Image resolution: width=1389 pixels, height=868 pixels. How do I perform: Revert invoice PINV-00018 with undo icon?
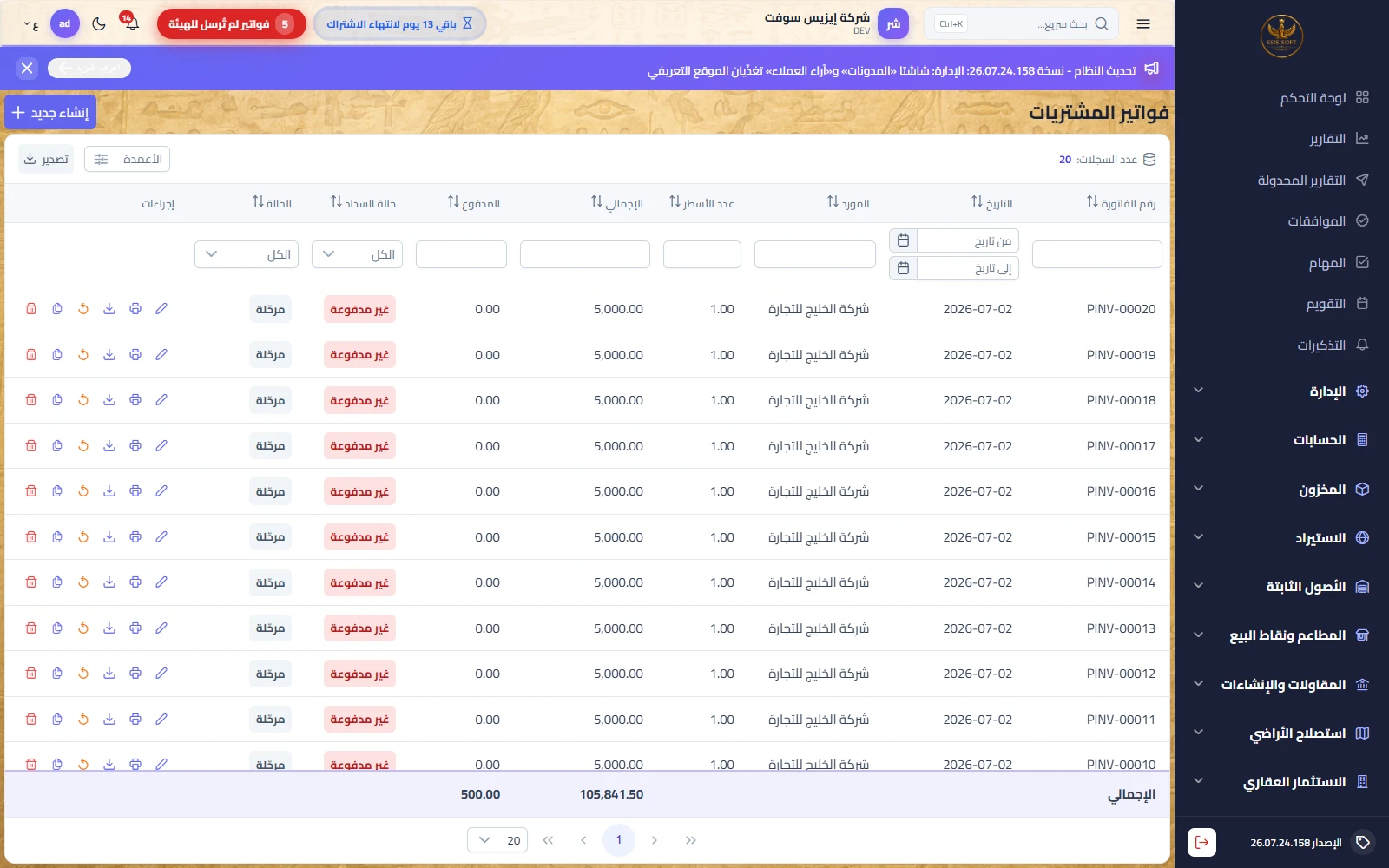(x=83, y=400)
